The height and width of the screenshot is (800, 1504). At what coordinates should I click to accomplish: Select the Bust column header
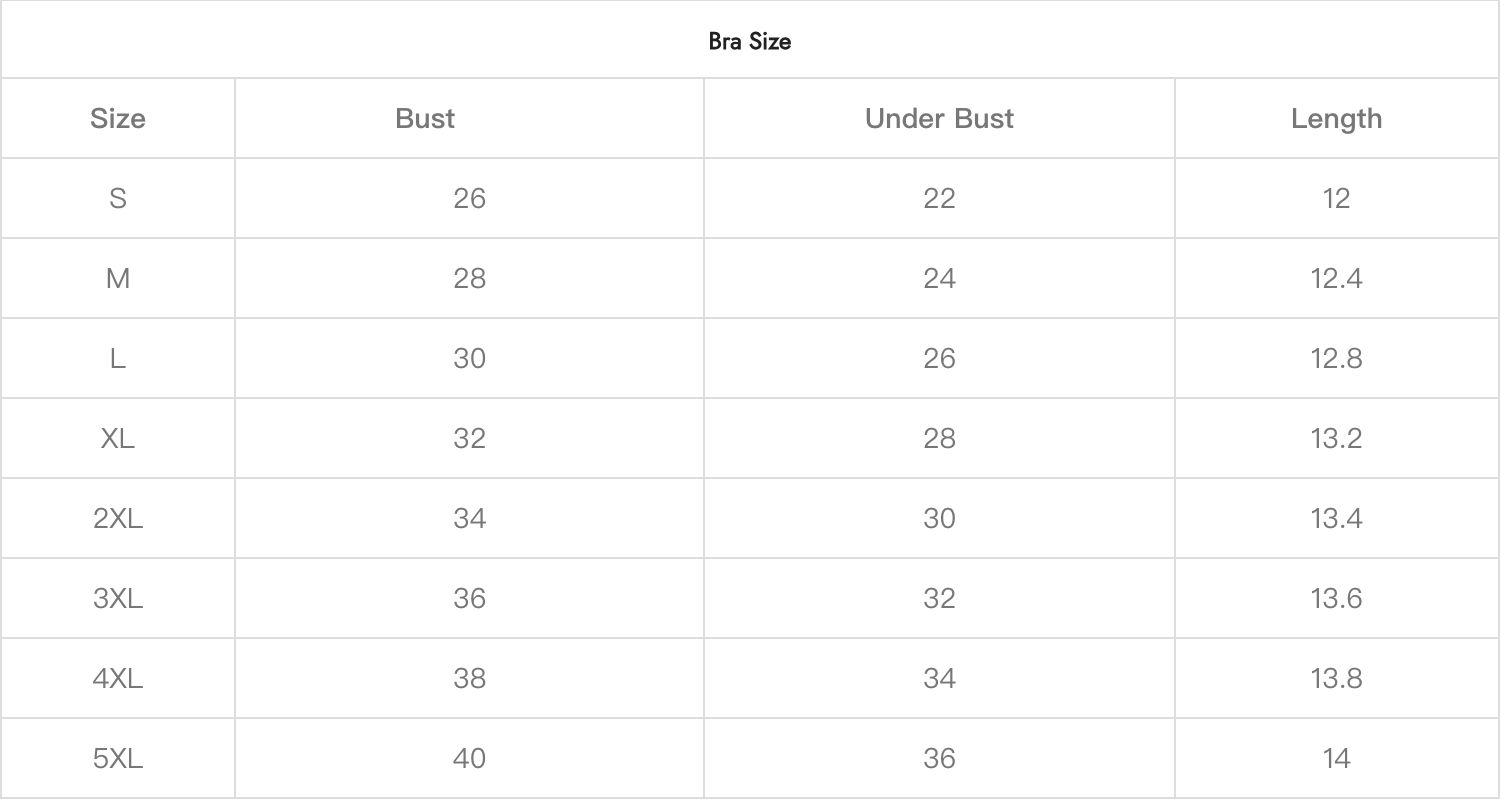click(x=425, y=119)
